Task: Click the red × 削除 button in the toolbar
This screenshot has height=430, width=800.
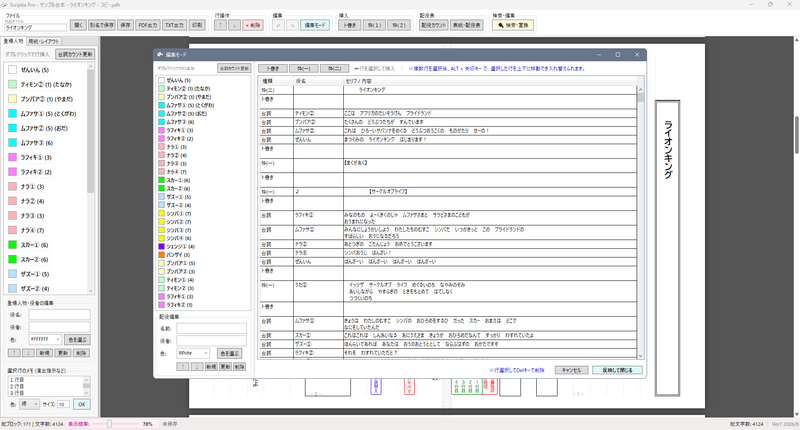Action: (x=253, y=25)
